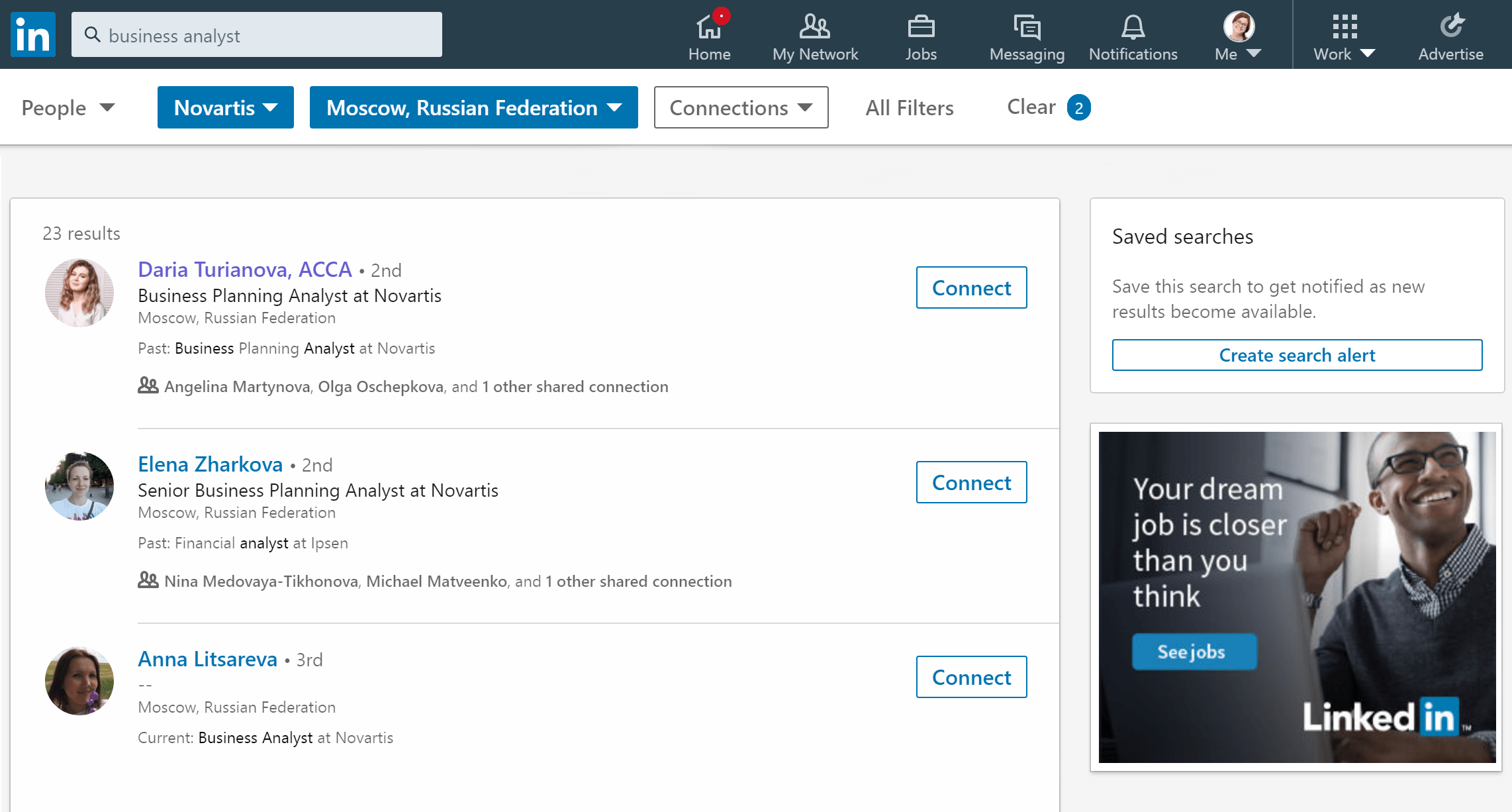Click the Messaging label
The width and height of the screenshot is (1512, 812).
(1027, 55)
